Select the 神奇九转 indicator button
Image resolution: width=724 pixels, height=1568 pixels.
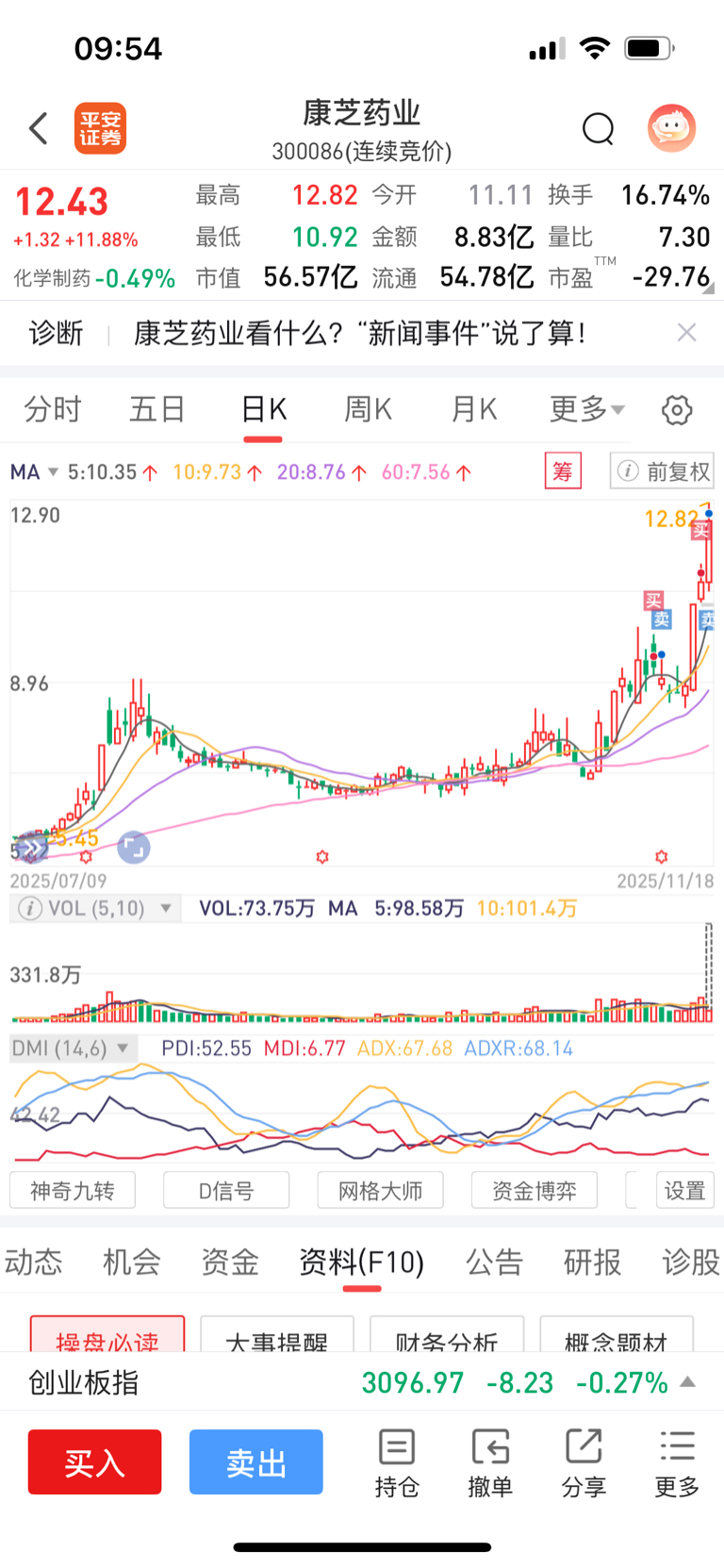point(73,1190)
